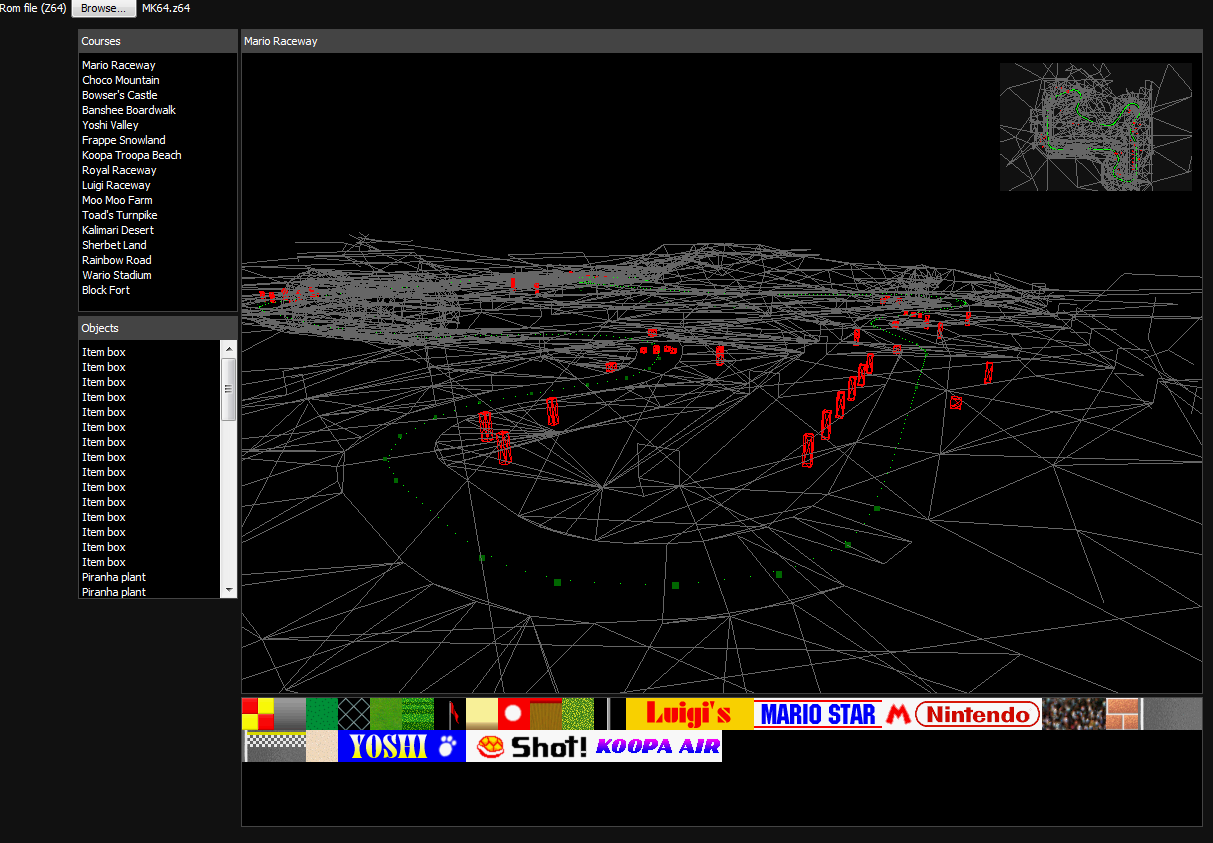Select the pale yellow texture
The image size is (1213, 843).
tap(482, 714)
